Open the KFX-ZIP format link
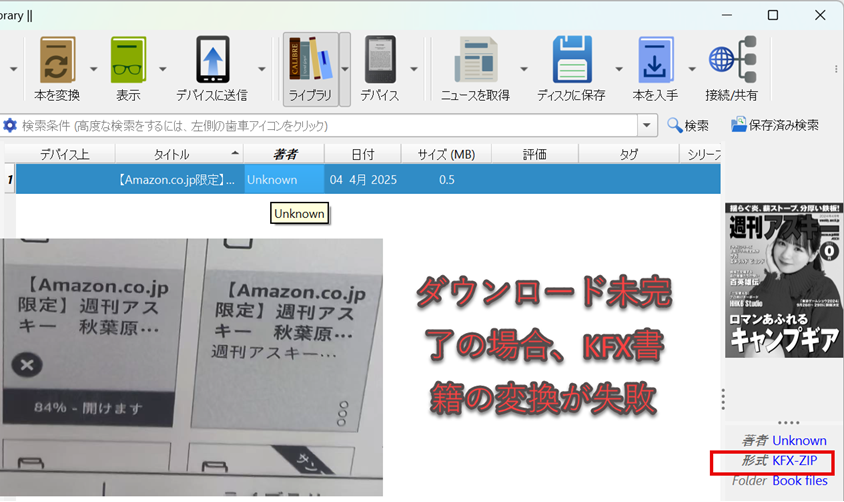This screenshot has width=844, height=502. (x=794, y=461)
